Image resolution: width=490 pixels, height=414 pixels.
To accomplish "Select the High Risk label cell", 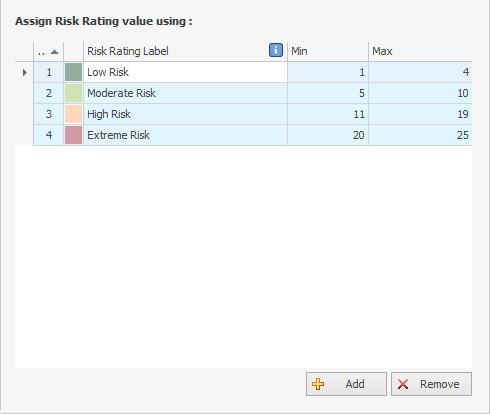I will pyautogui.click(x=185, y=114).
